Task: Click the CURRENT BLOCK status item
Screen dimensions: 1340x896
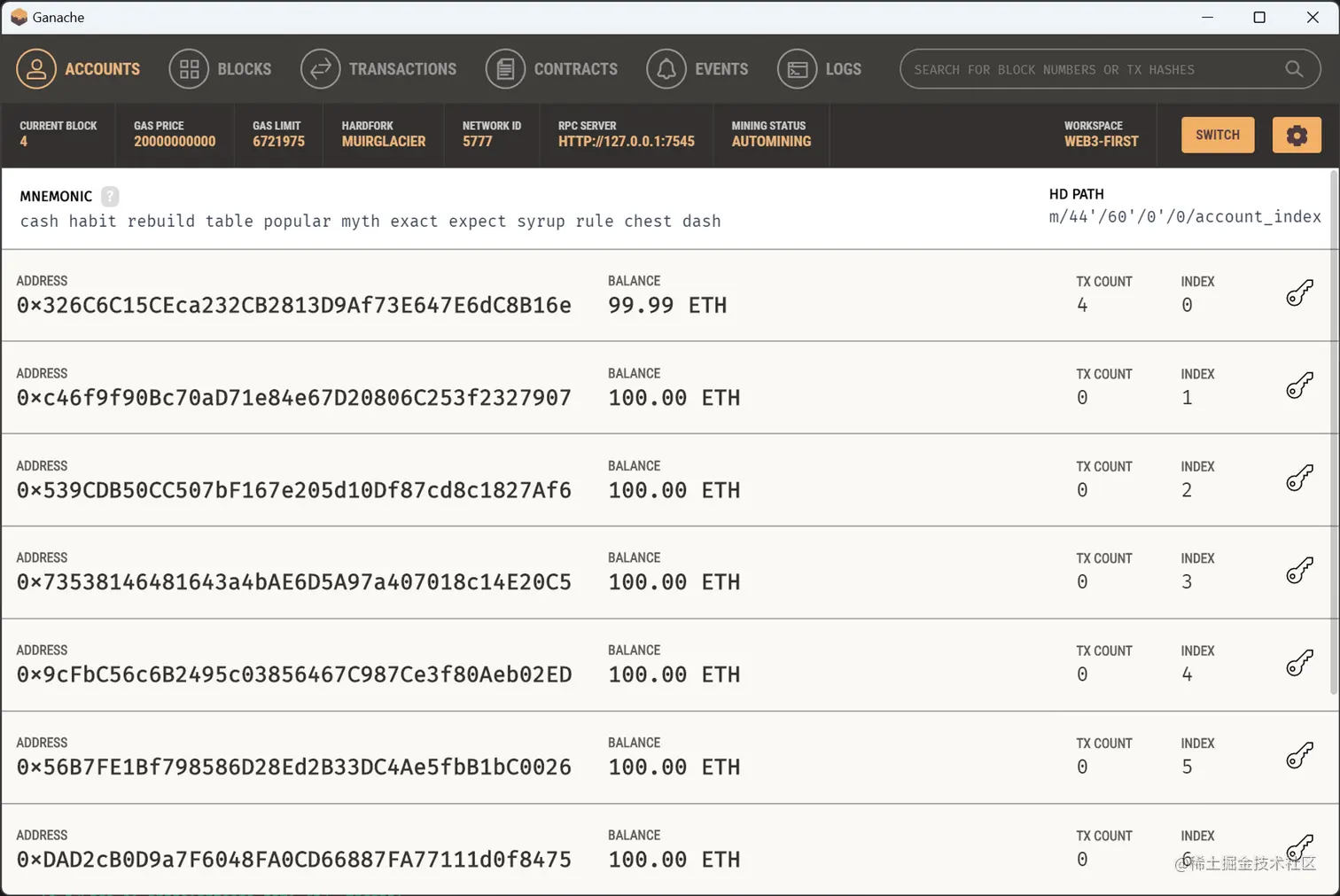Action: [58, 135]
